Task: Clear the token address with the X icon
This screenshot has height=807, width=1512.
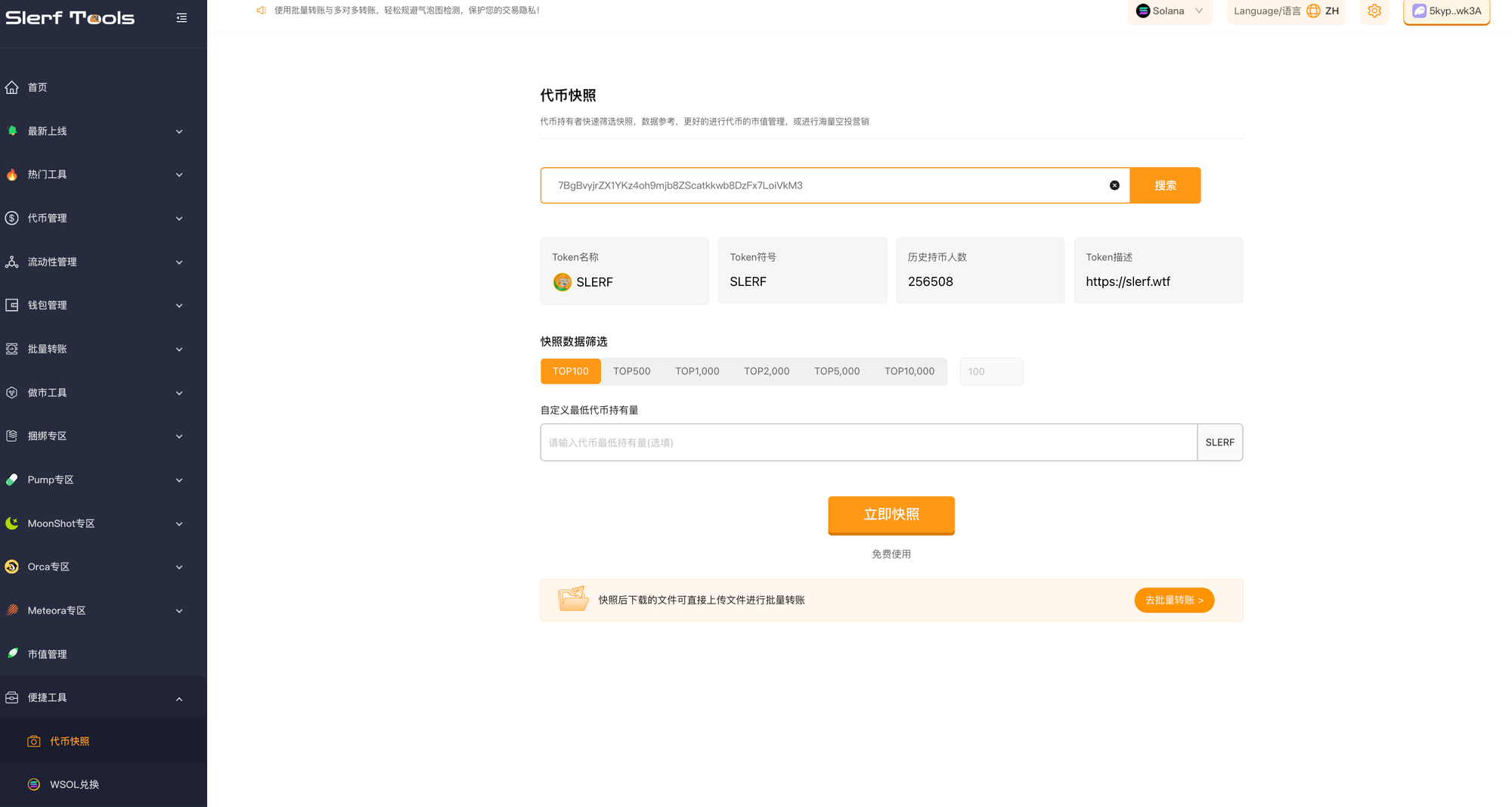Action: [1114, 185]
